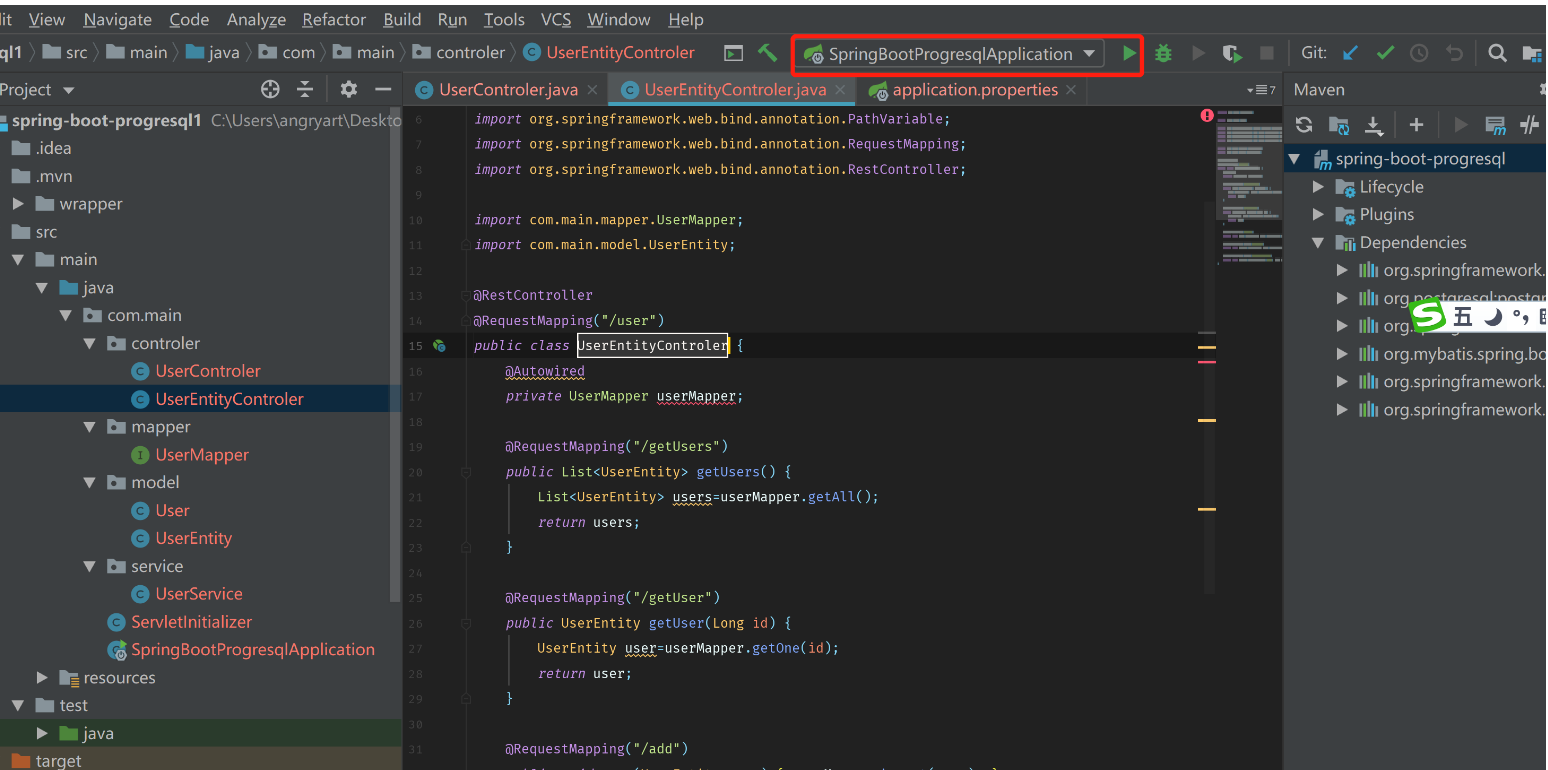
Task: Select UserService in the project tree
Action: click(199, 594)
